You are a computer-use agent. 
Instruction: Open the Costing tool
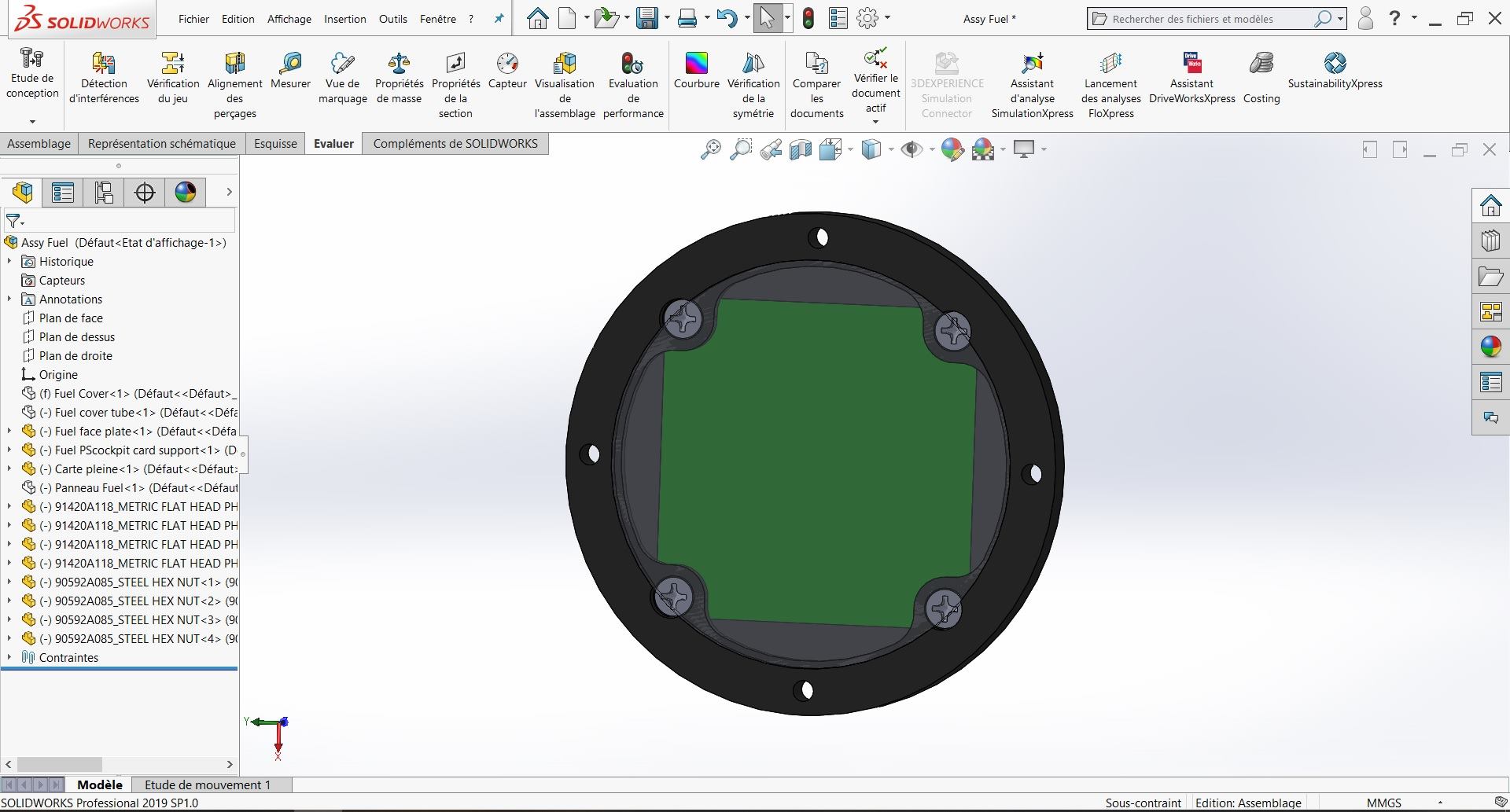click(x=1261, y=77)
